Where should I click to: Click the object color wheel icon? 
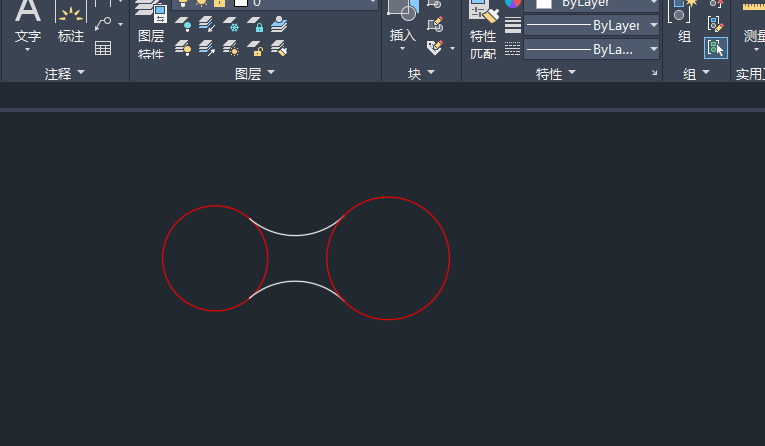(x=513, y=4)
